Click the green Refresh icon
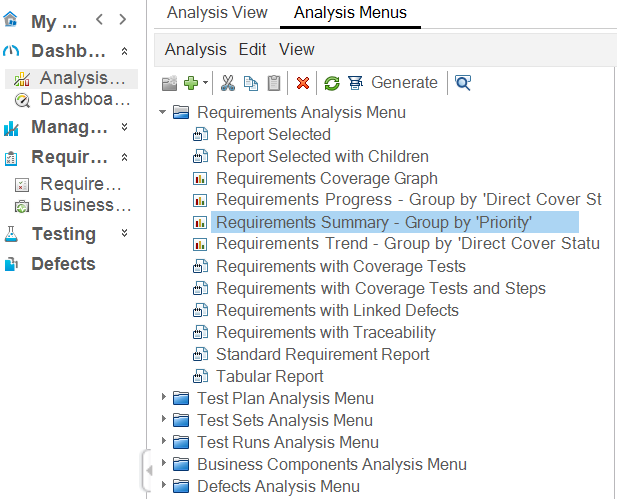This screenshot has height=499, width=617. [x=331, y=83]
